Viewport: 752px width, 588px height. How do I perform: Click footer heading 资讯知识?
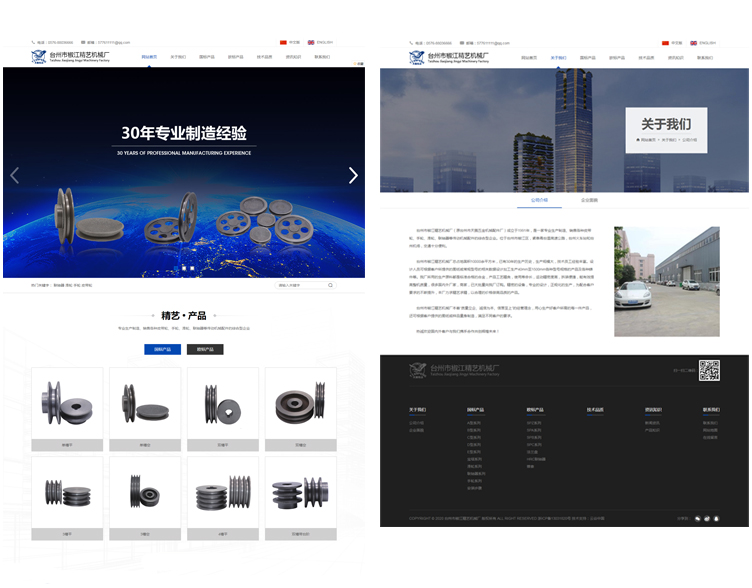point(653,410)
